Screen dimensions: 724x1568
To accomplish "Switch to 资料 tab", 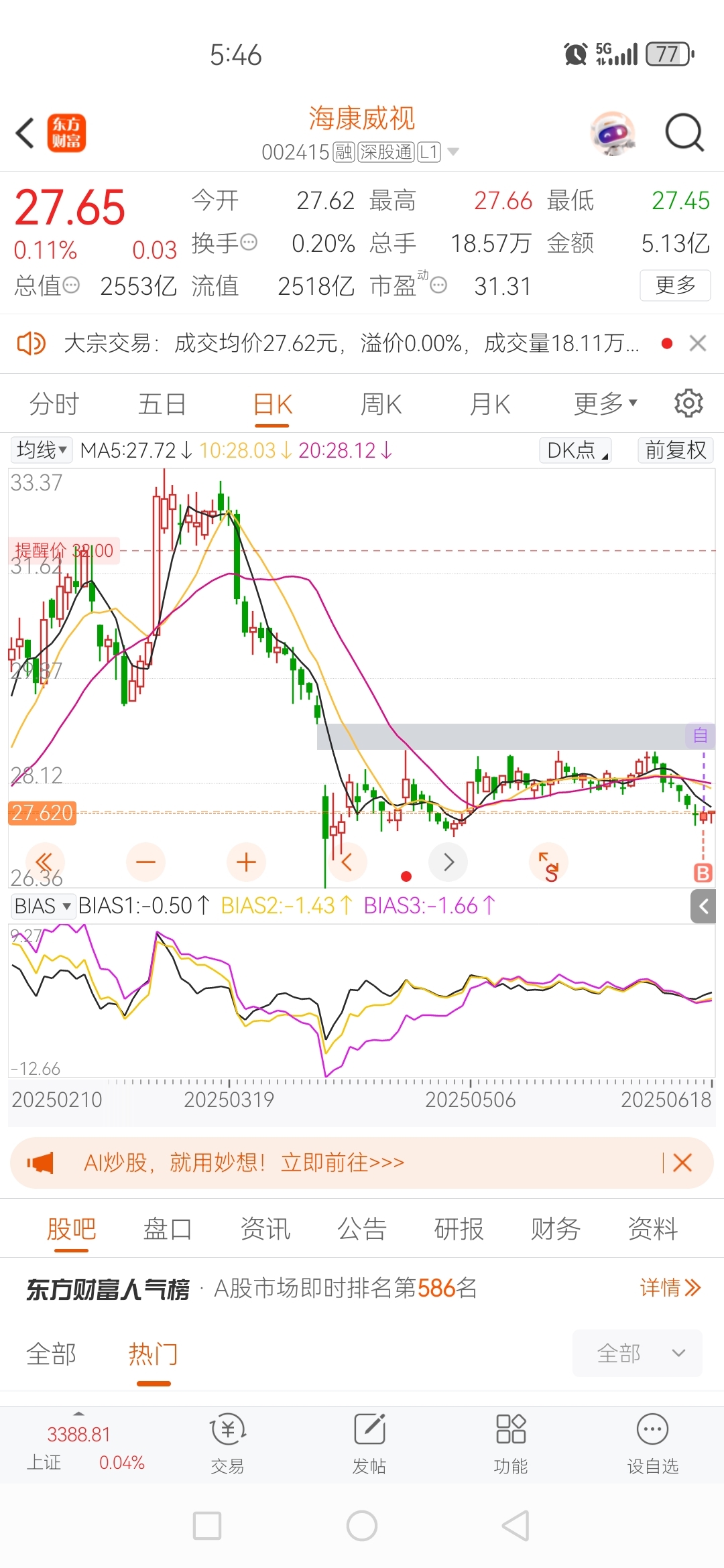I will 653,1229.
